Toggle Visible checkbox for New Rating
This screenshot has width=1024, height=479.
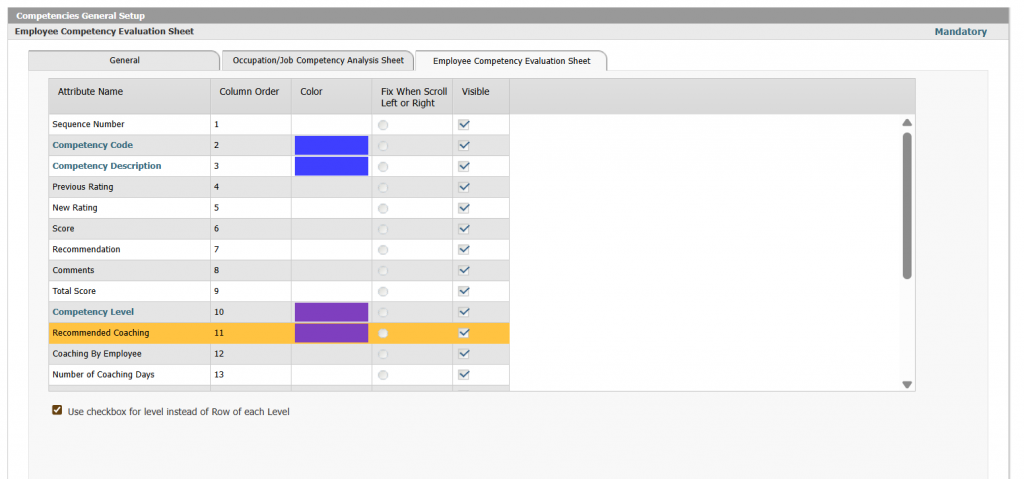coord(464,208)
